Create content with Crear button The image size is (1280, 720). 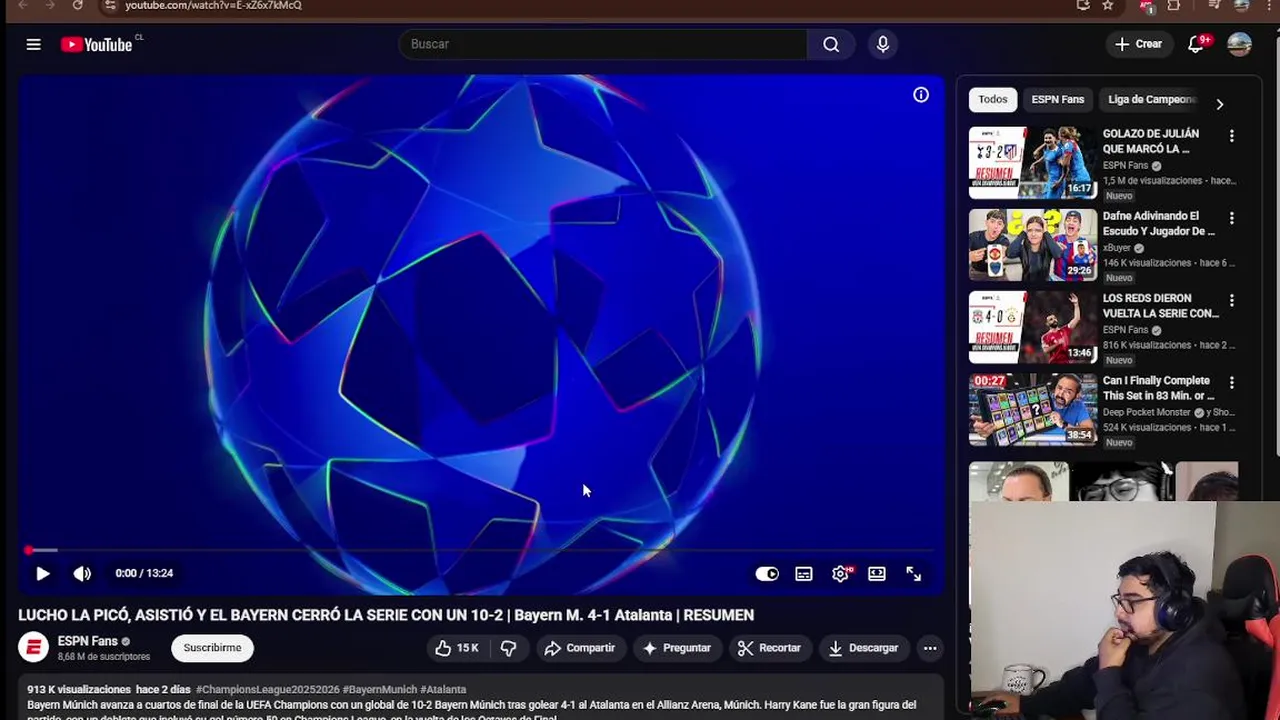(x=1139, y=44)
